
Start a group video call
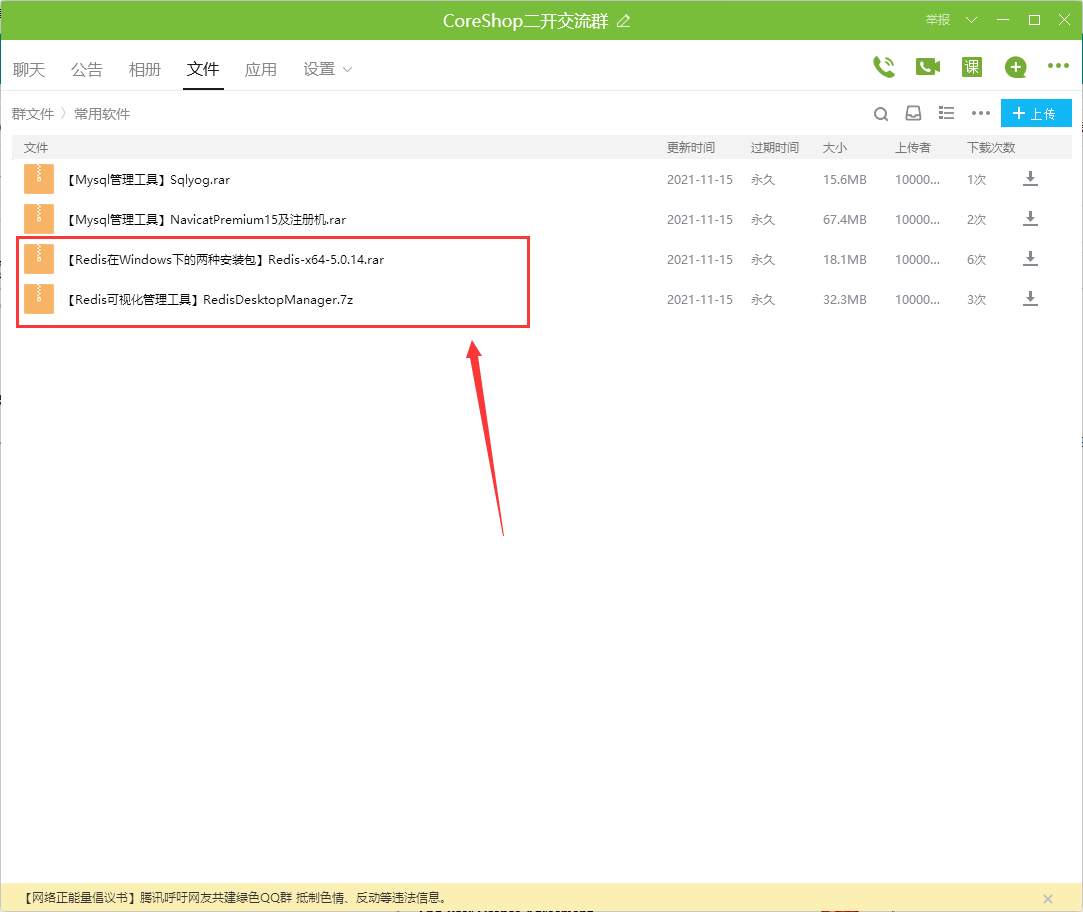click(928, 67)
